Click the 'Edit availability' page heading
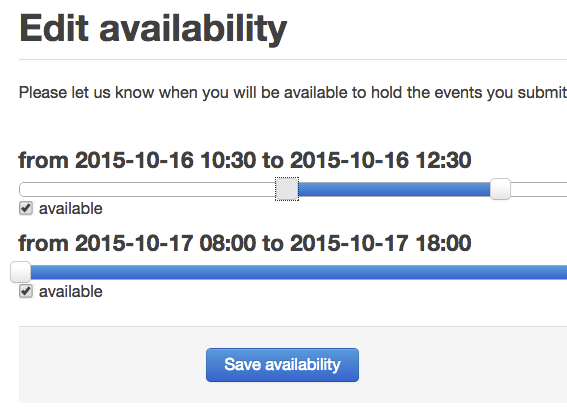The image size is (567, 409). (153, 28)
